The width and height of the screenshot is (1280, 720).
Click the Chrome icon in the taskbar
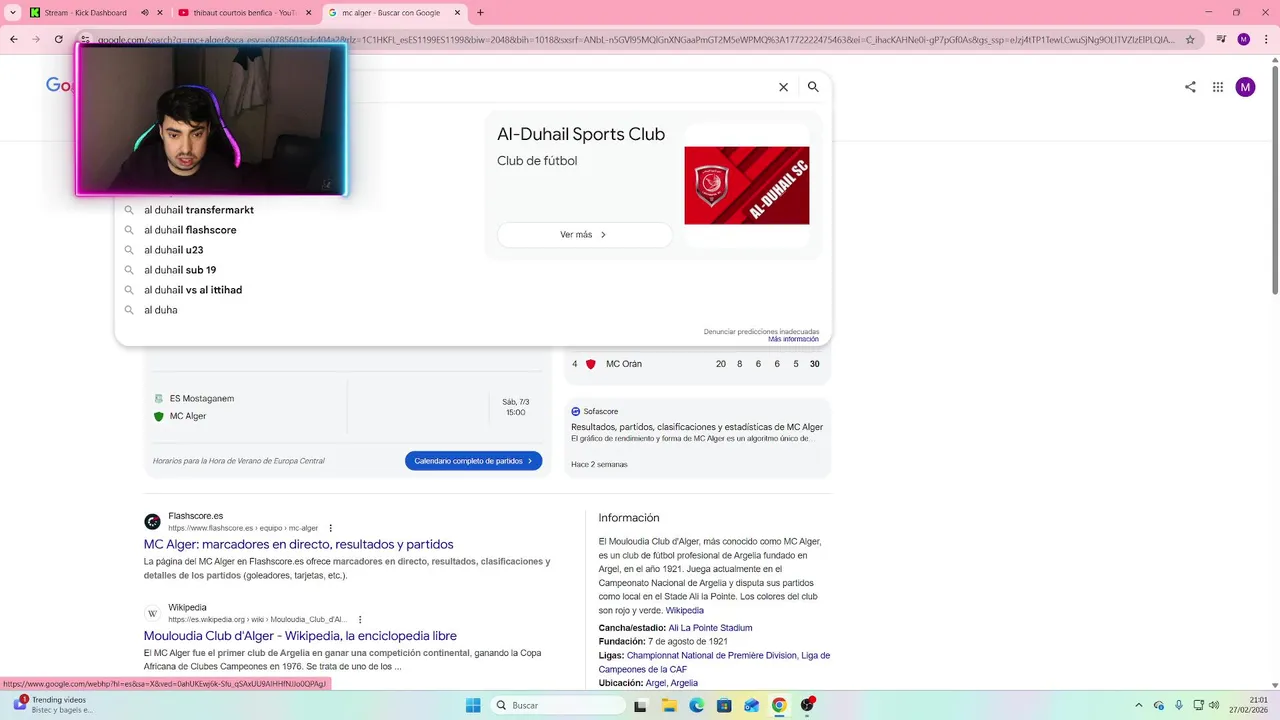[779, 705]
